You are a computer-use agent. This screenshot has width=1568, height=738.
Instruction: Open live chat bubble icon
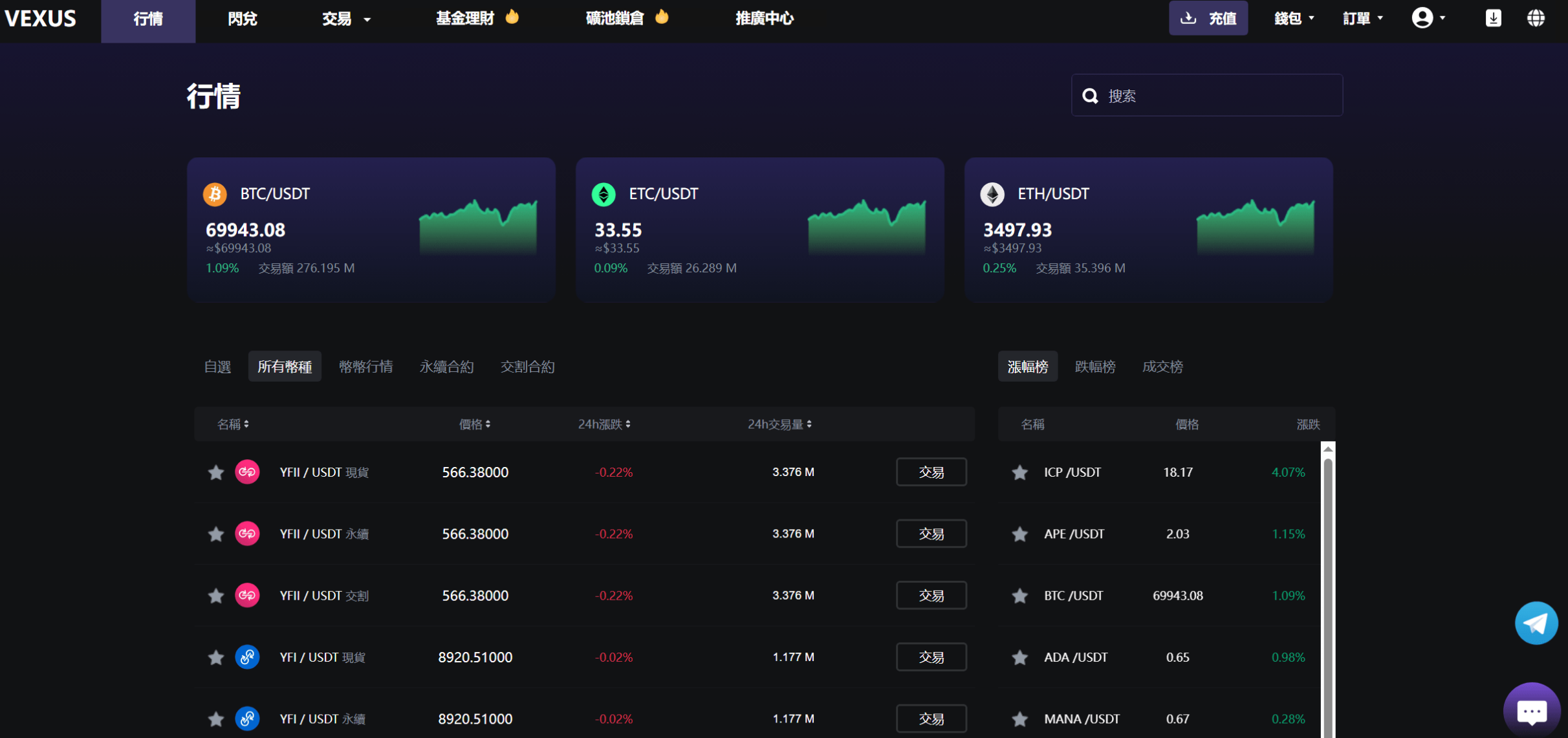(x=1532, y=710)
